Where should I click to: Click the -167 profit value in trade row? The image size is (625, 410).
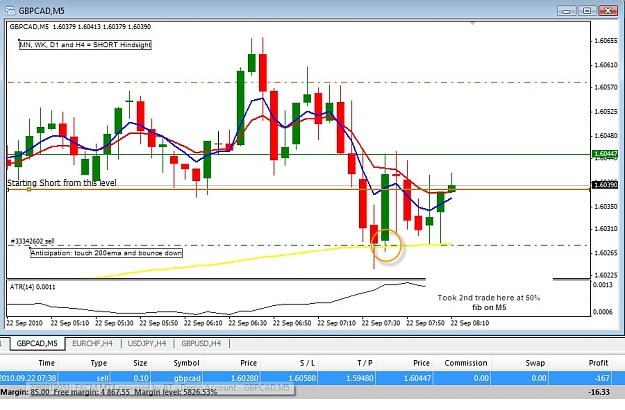(602, 378)
